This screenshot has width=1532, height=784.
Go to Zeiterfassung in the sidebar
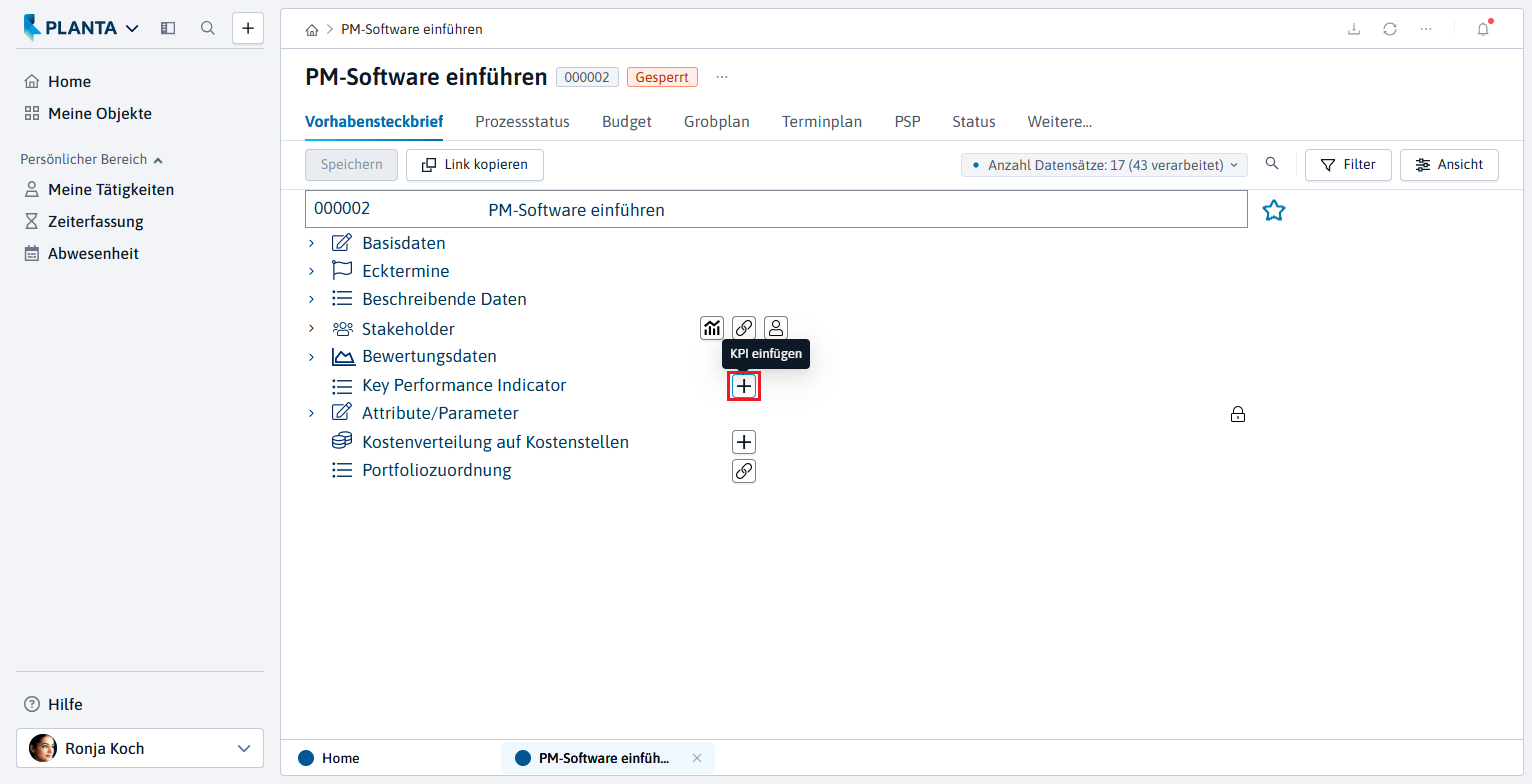[96, 222]
